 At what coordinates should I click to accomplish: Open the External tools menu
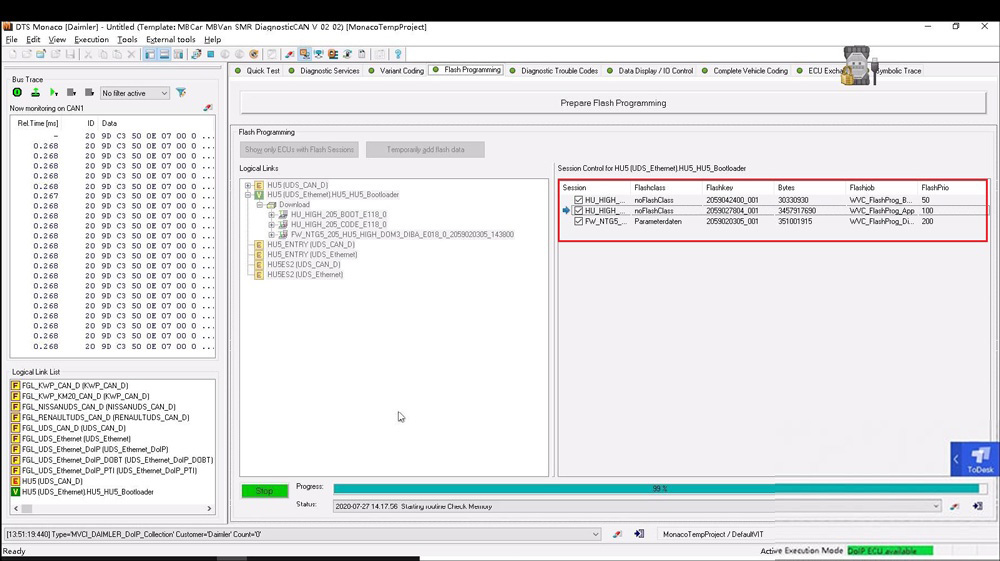pyautogui.click(x=170, y=40)
